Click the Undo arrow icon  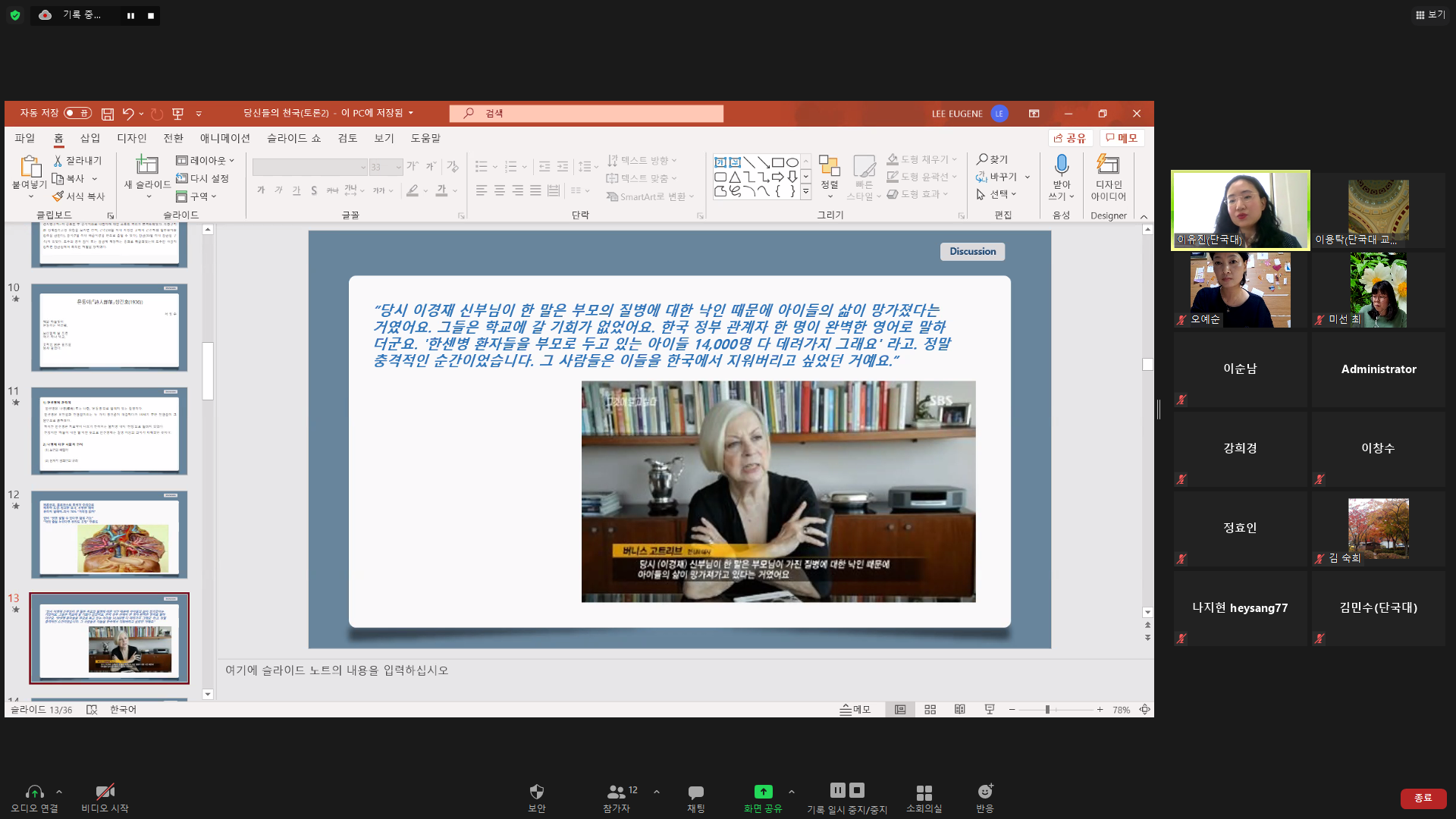pos(128,114)
